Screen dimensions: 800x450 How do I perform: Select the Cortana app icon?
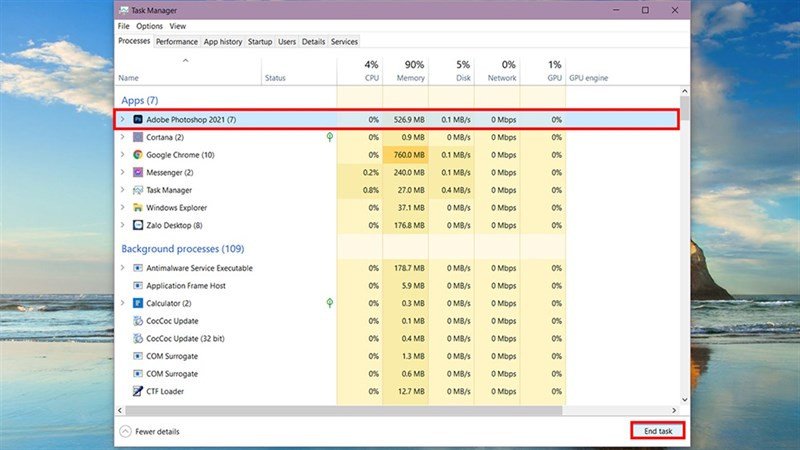(137, 137)
